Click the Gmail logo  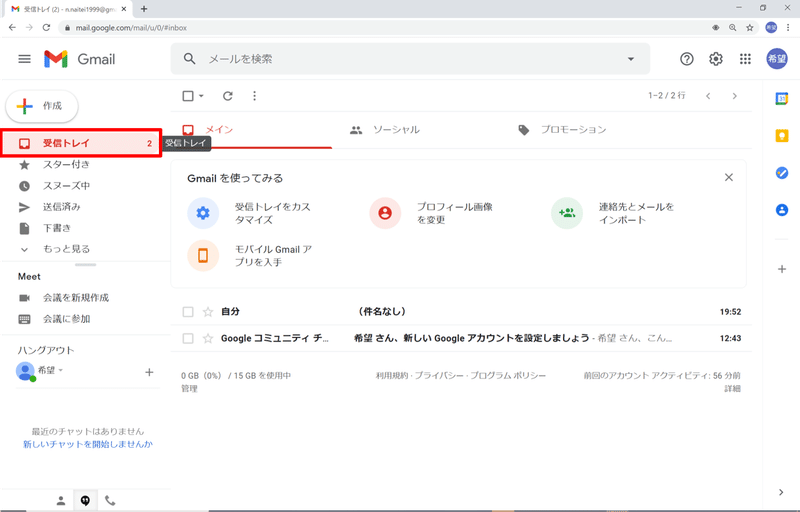tap(80, 59)
